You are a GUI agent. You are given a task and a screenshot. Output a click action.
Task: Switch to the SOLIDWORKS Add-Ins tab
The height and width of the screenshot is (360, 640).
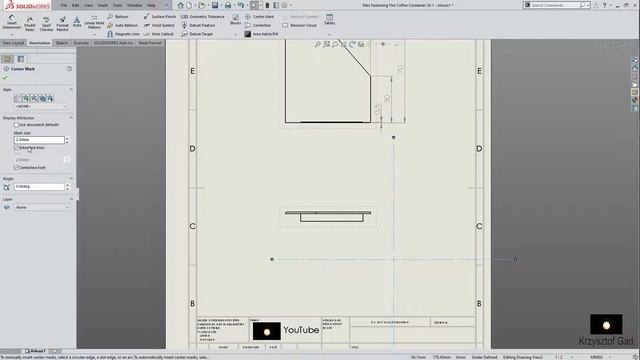pyautogui.click(x=113, y=43)
